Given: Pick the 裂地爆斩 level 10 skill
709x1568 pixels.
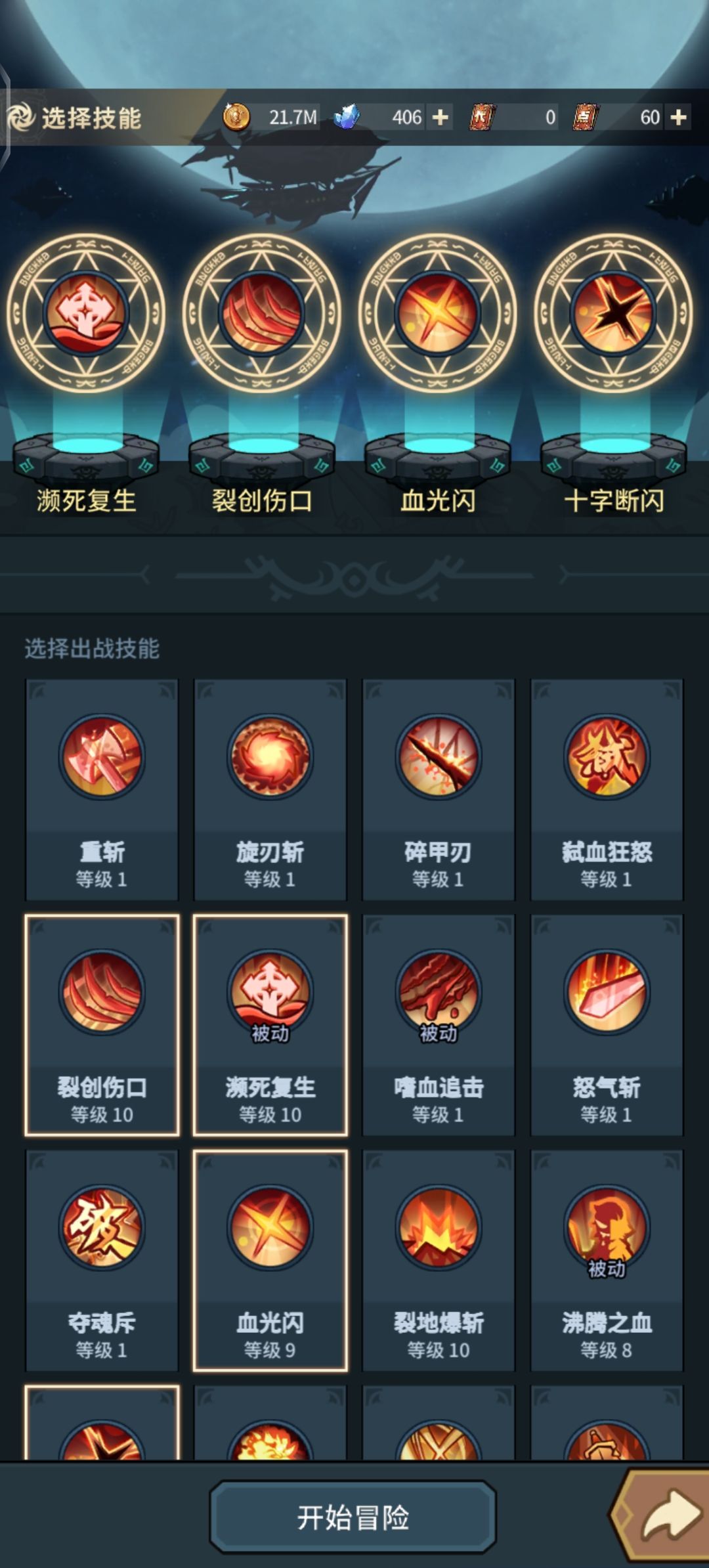Looking at the screenshot, I should point(438,1261).
